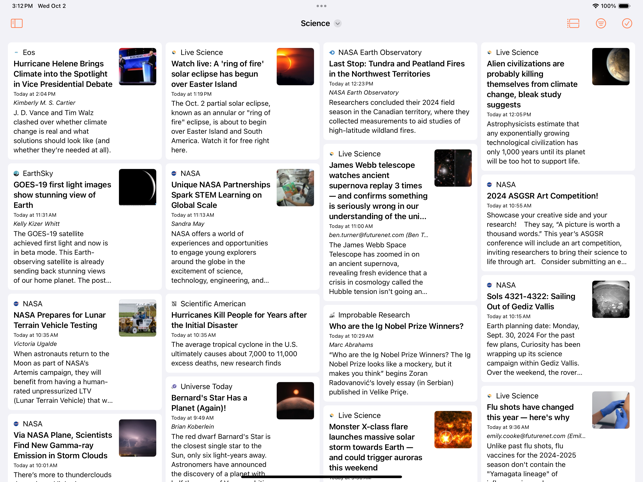Click the Universe Today feed icon
643x482 pixels.
point(174,387)
